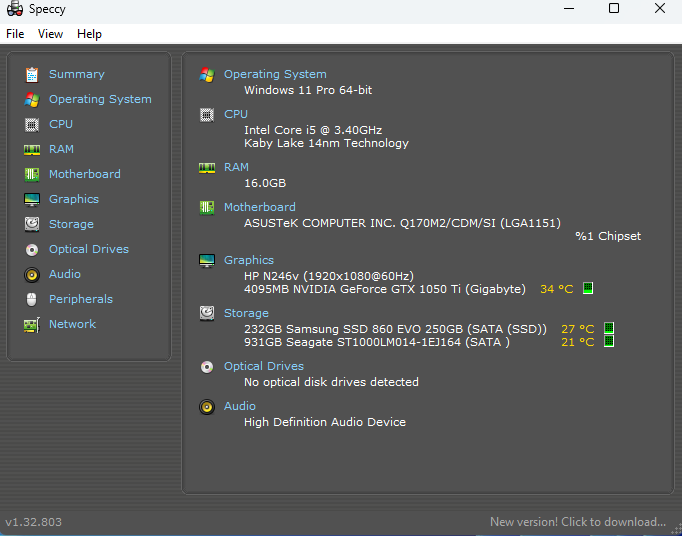This screenshot has width=682, height=536.
Task: Click the 34 °C GPU temperature value
Action: 557,289
